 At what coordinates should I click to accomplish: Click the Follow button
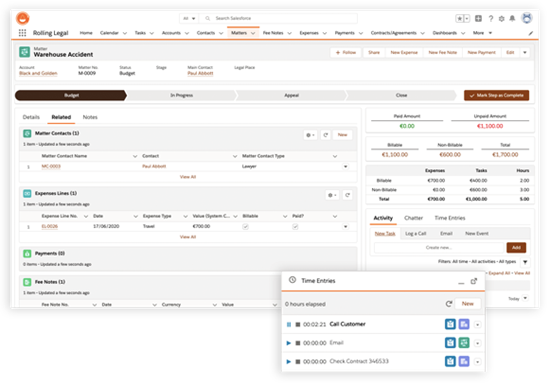click(346, 53)
